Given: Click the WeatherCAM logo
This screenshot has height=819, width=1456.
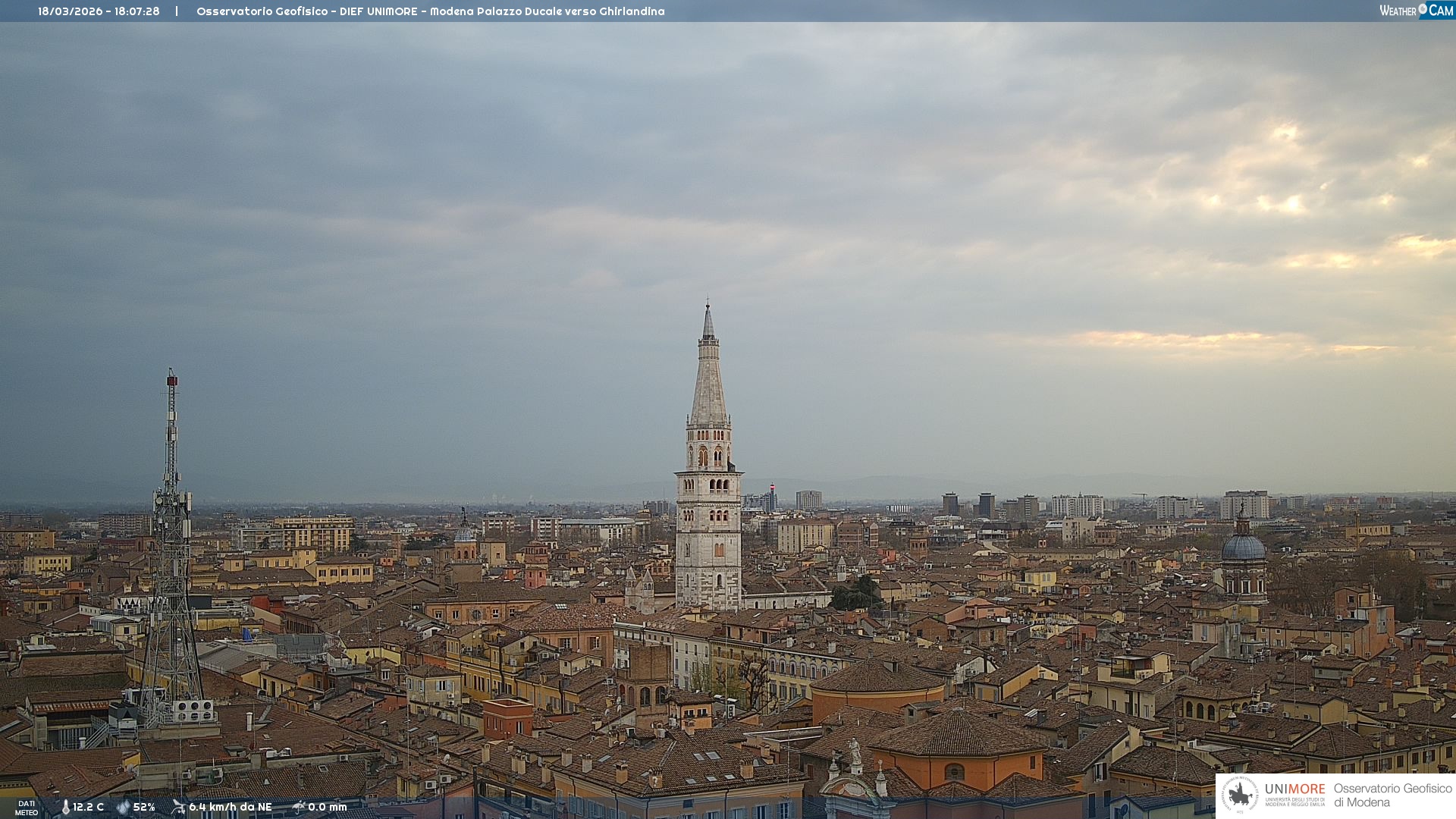Looking at the screenshot, I should (1416, 11).
